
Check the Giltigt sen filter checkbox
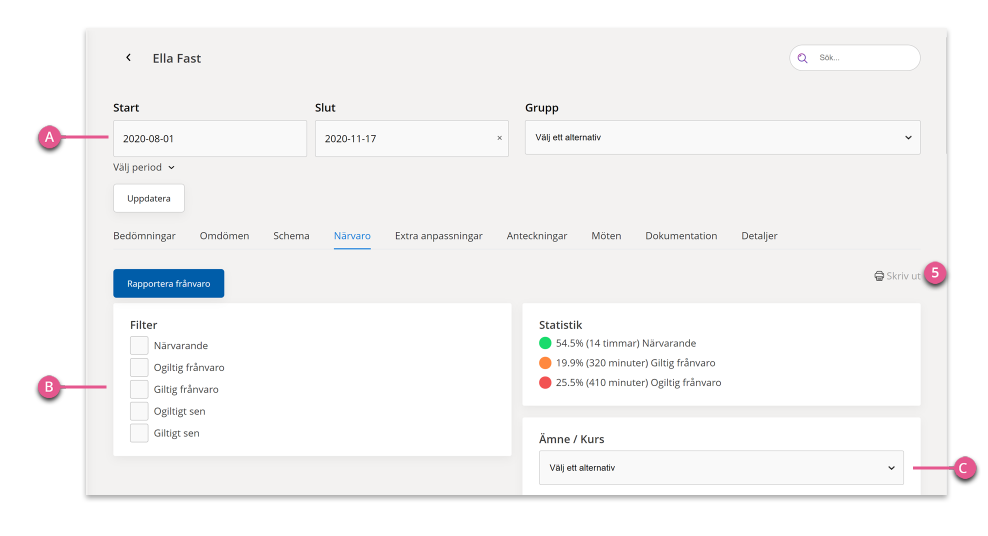139,433
